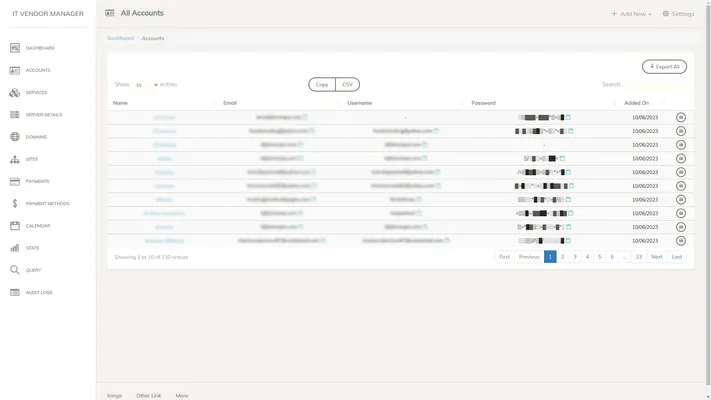Screen dimensions: 711x400
Task: Open Server Details from sidebar
Action: coord(15,115)
